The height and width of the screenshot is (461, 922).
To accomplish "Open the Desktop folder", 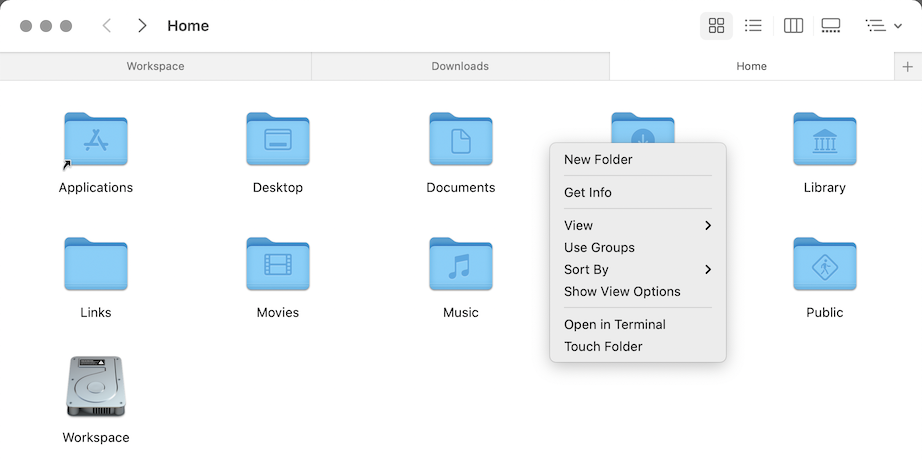I will tap(278, 140).
